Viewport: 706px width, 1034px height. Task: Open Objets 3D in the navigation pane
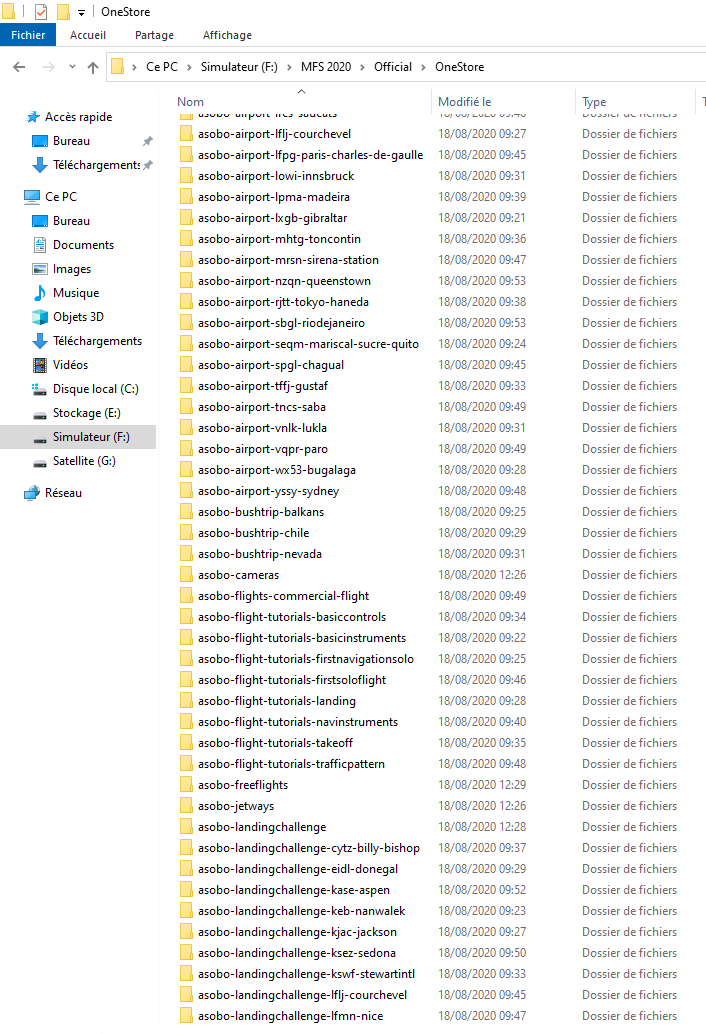pyautogui.click(x=78, y=317)
